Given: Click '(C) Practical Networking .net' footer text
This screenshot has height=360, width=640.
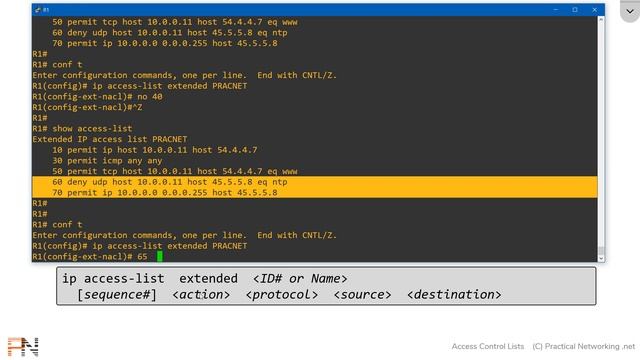Looking at the screenshot, I should click(583, 346).
